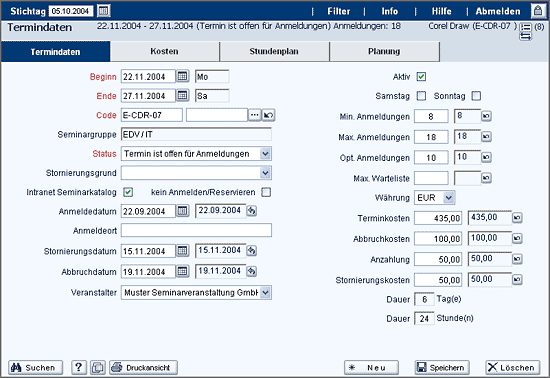Expand the Status dropdown
The height and width of the screenshot is (378, 550).
pos(266,154)
